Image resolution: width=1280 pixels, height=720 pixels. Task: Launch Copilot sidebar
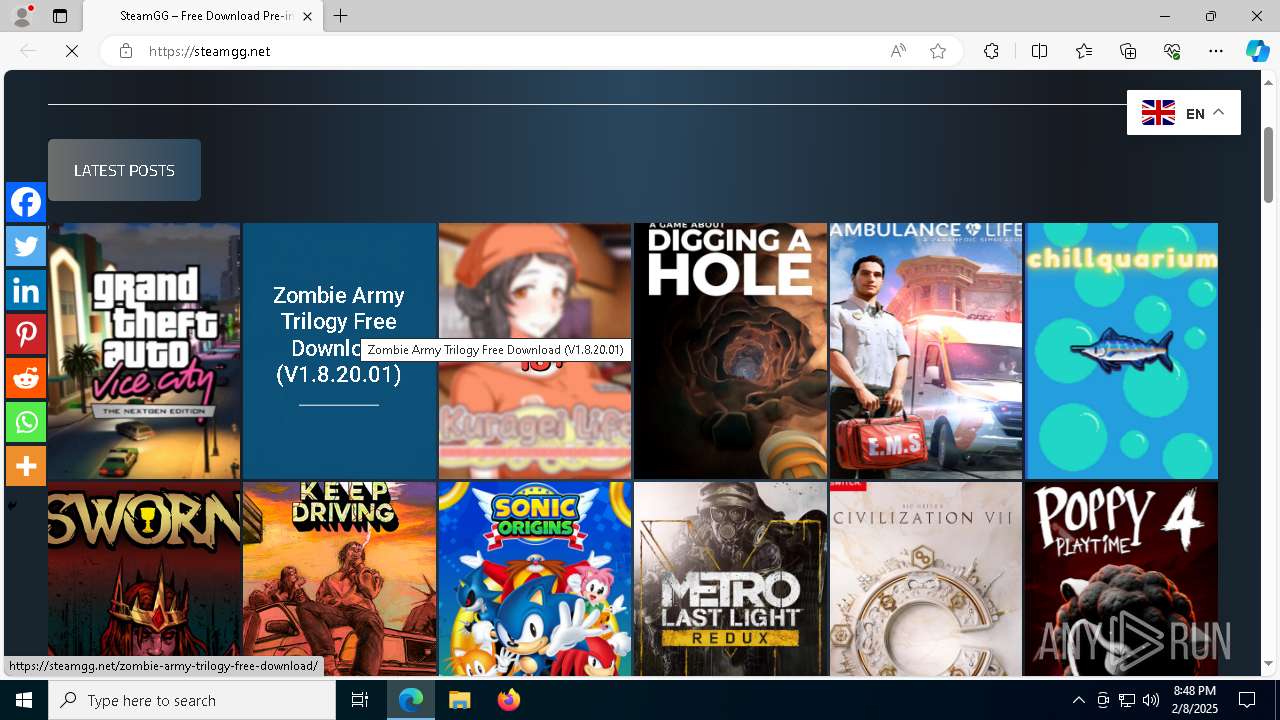(1257, 51)
